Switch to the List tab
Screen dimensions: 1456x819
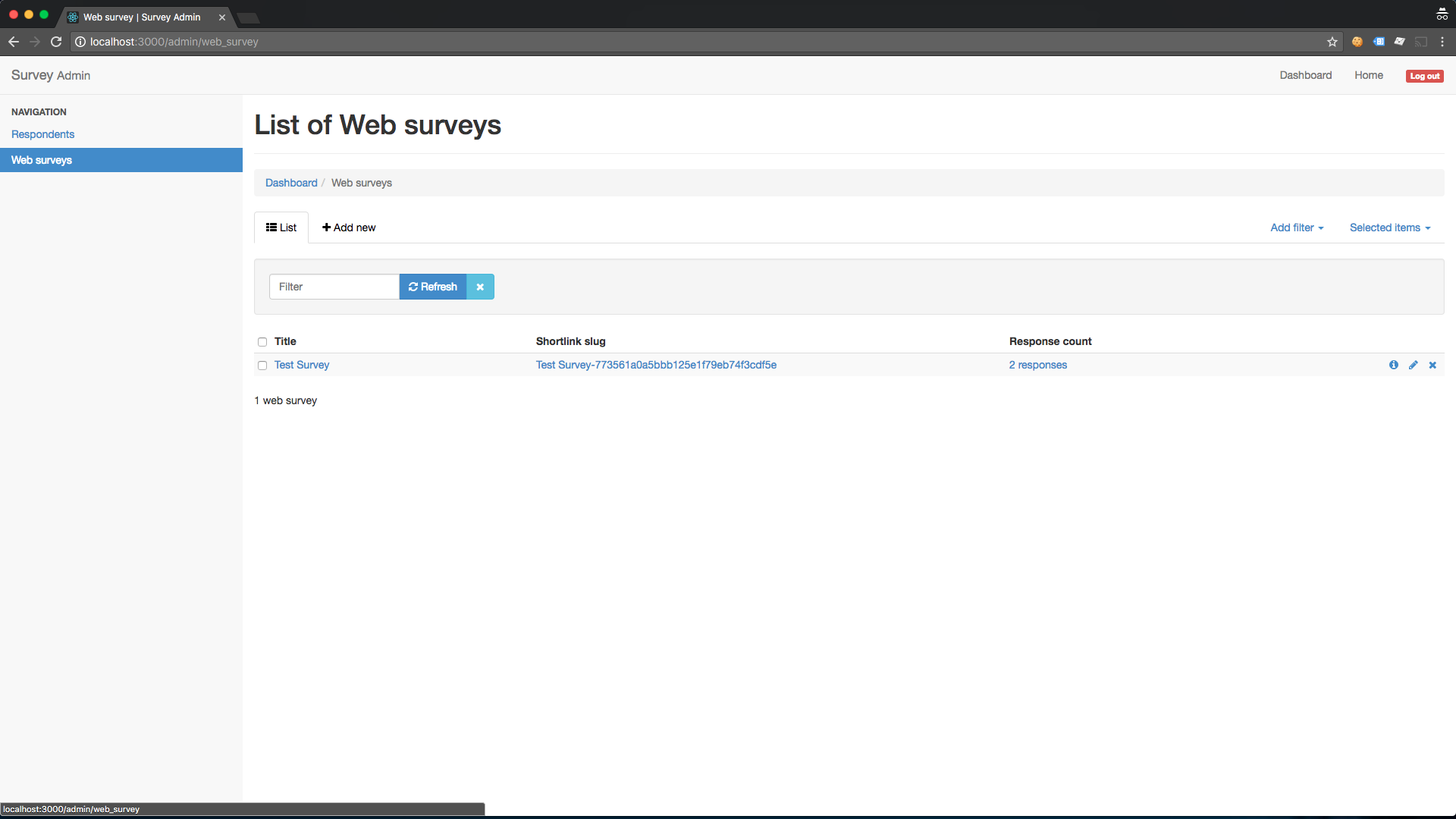click(281, 227)
